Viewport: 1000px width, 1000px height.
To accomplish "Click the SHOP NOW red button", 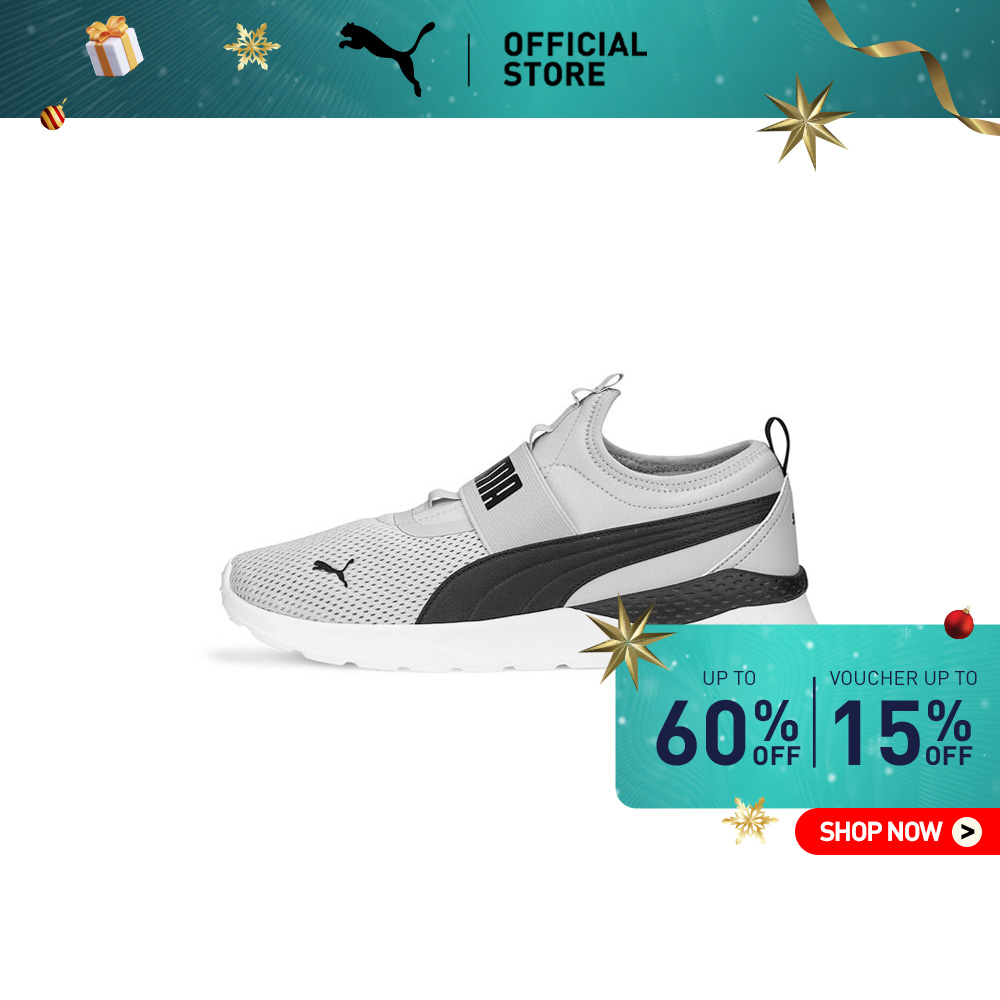I will [897, 832].
